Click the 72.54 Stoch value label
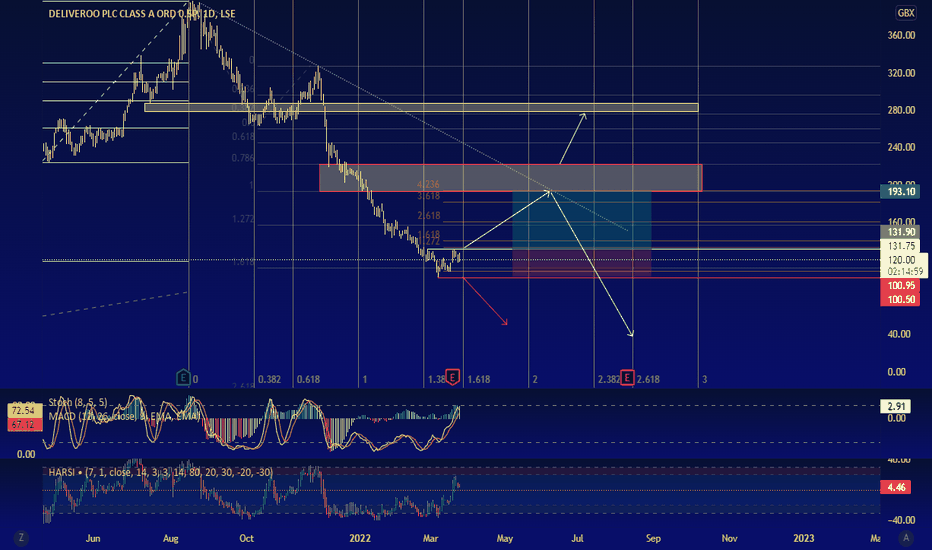 click(24, 411)
